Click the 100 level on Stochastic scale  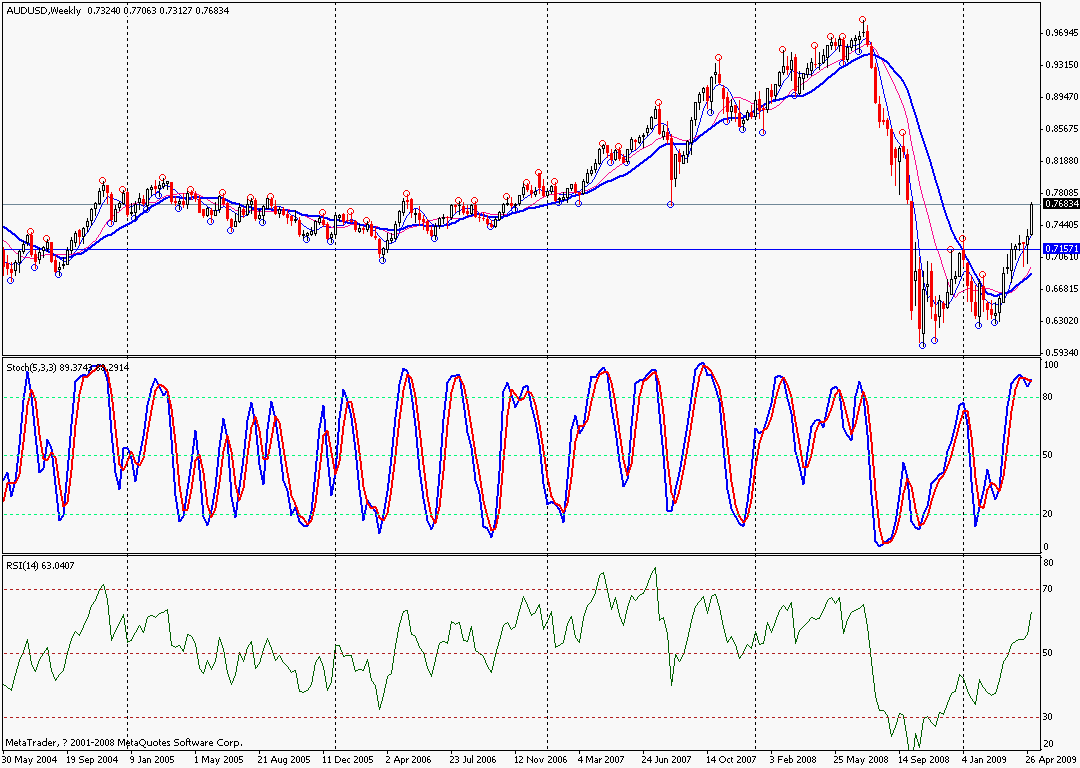pos(1051,364)
